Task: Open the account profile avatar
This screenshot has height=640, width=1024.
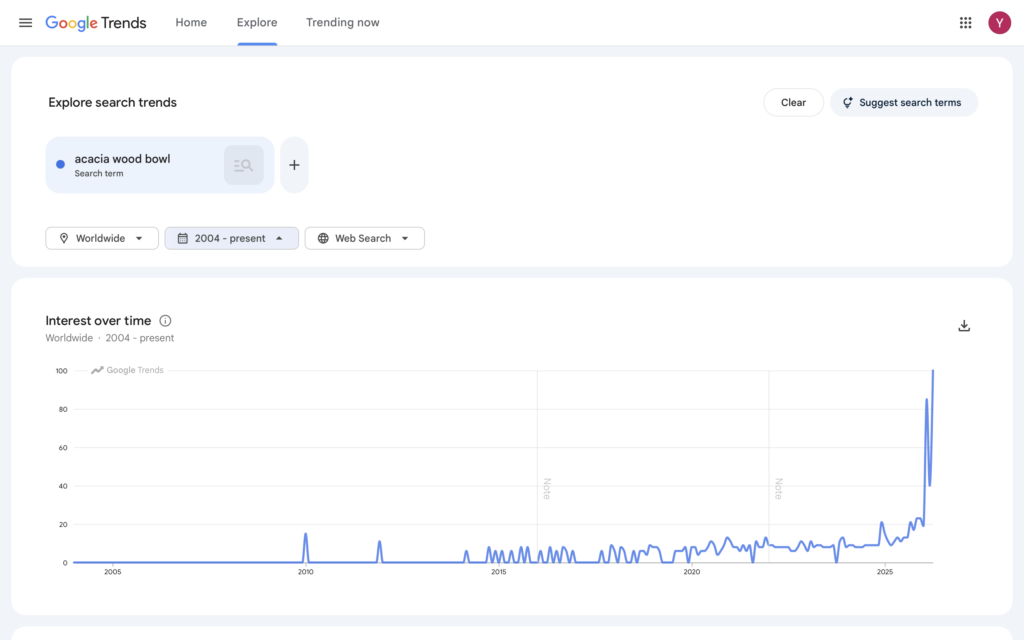Action: click(x=999, y=23)
